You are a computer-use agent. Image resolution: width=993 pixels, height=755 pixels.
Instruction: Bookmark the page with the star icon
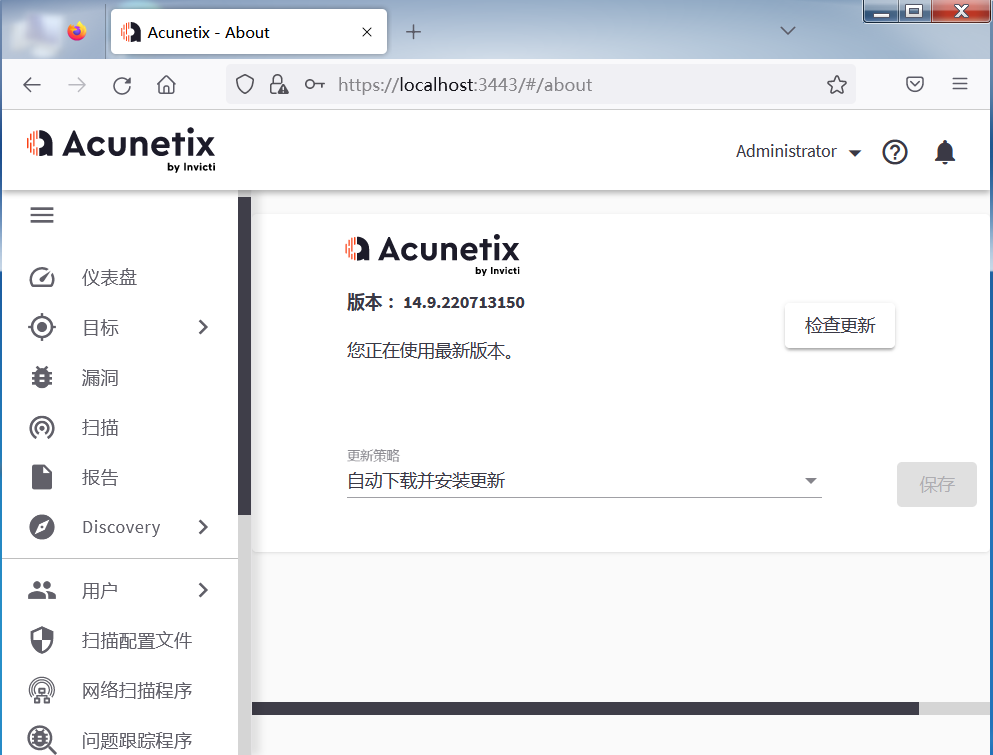tap(837, 84)
